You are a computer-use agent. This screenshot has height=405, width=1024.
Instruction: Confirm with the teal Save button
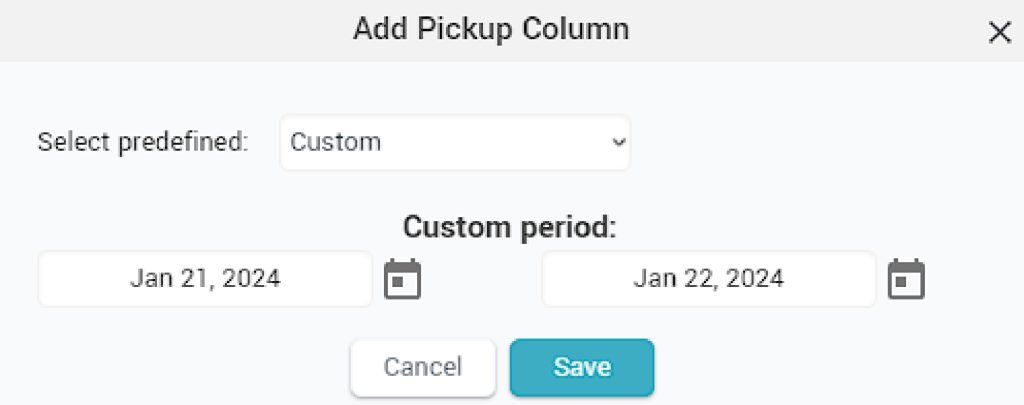(582, 367)
